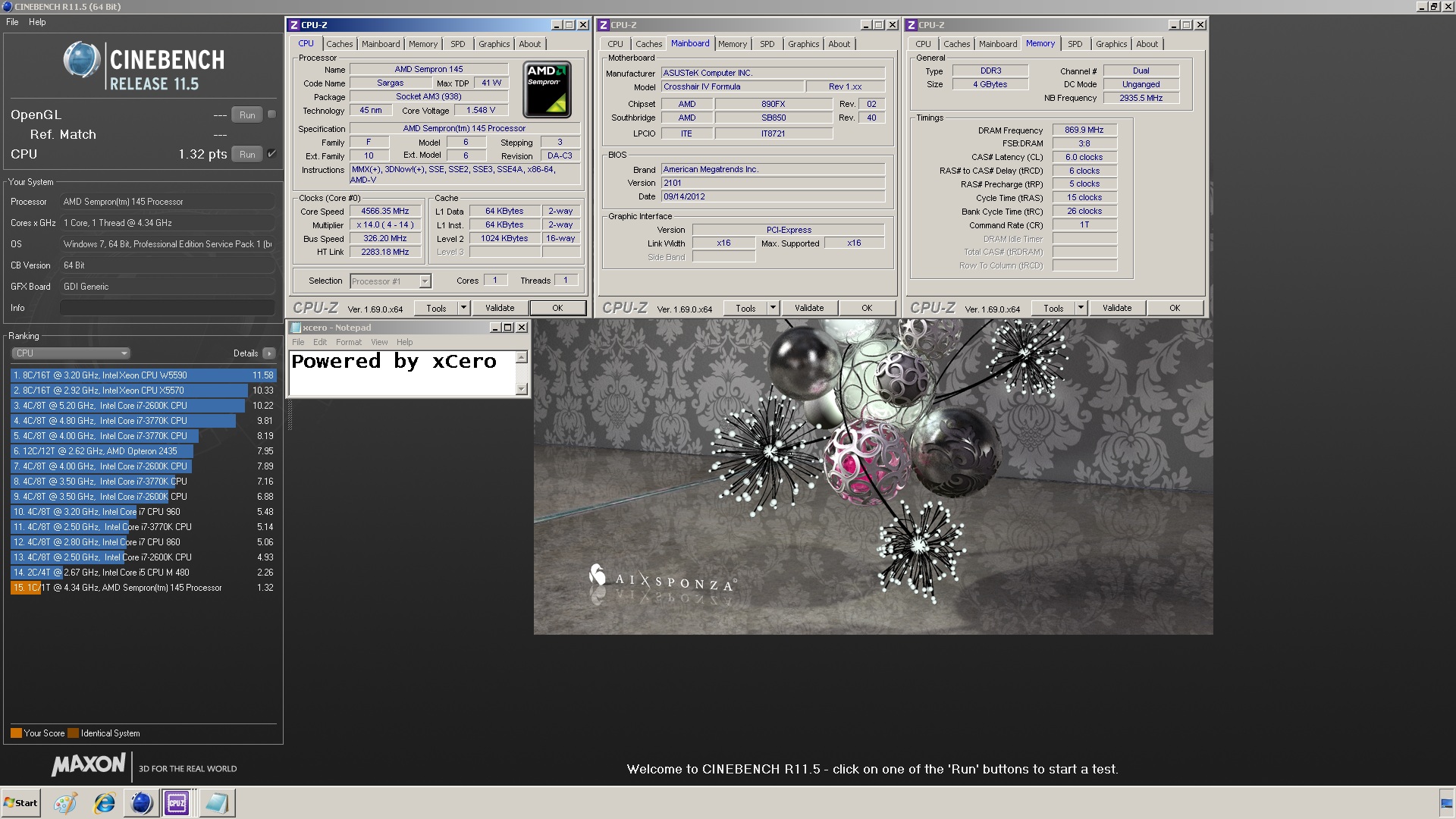Click the Core Speed value 4566.35 MHz
The image size is (1456, 819).
[385, 212]
